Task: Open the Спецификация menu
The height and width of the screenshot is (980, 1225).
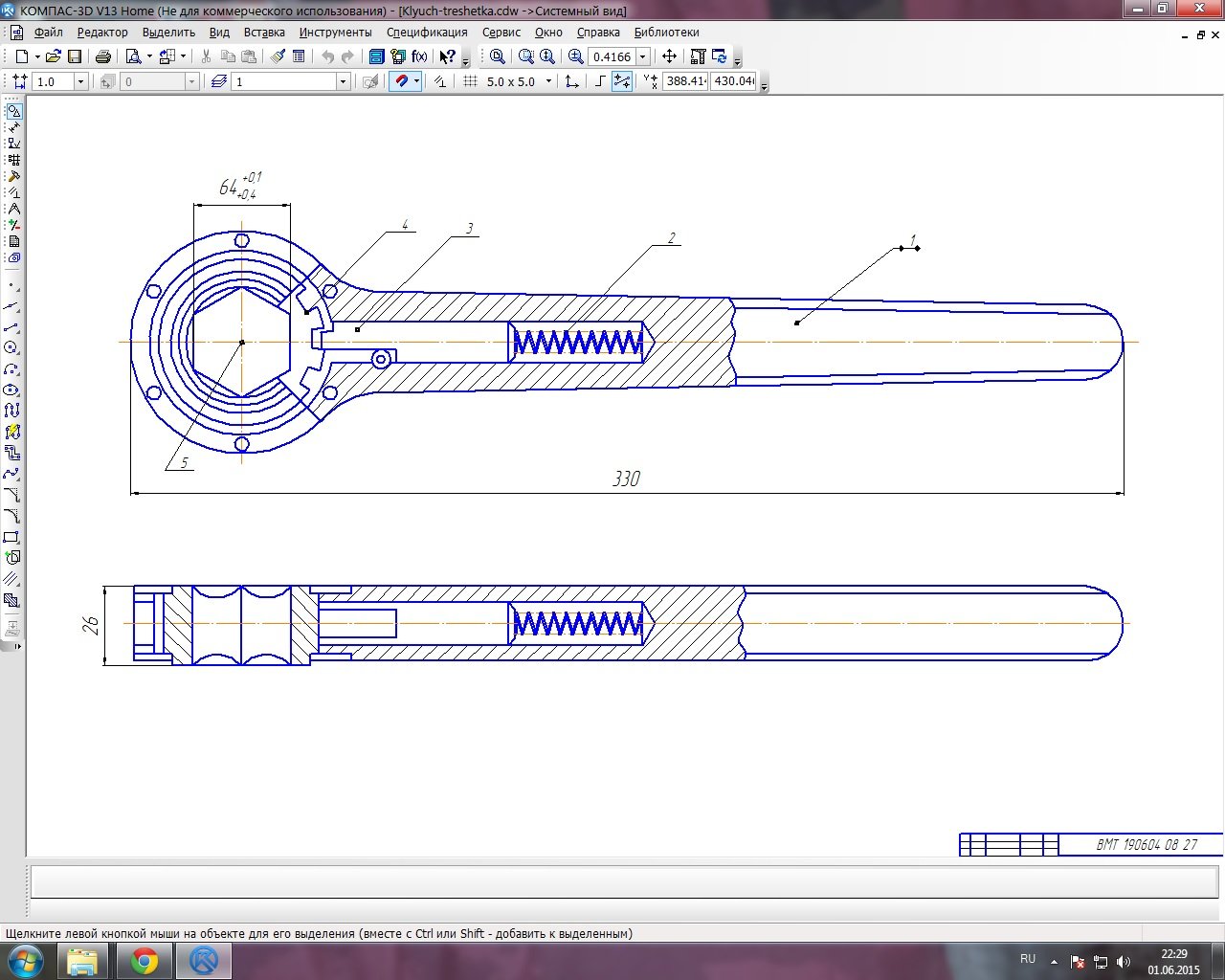Action: tap(427, 33)
